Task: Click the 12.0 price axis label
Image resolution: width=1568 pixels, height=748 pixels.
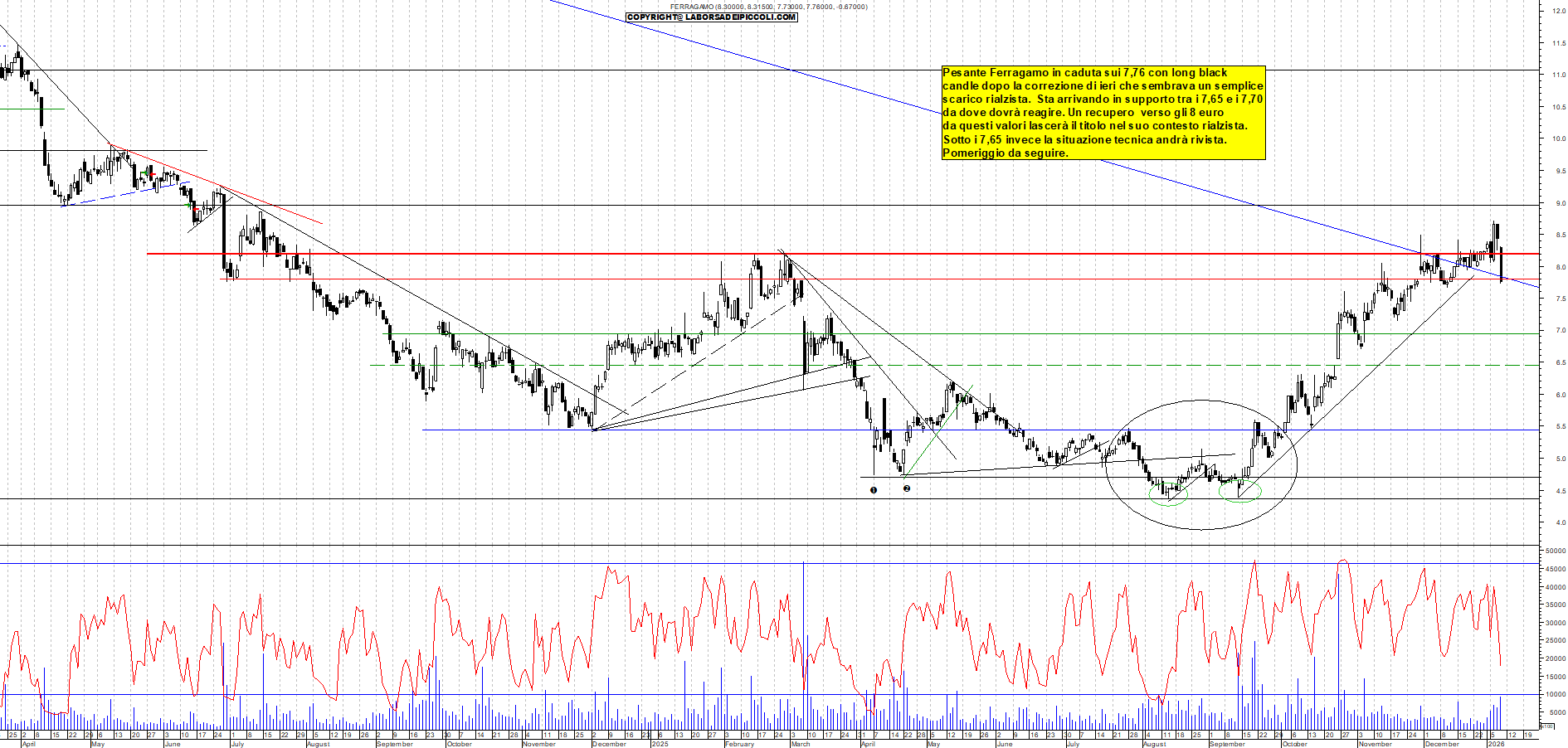Action: point(1559,11)
